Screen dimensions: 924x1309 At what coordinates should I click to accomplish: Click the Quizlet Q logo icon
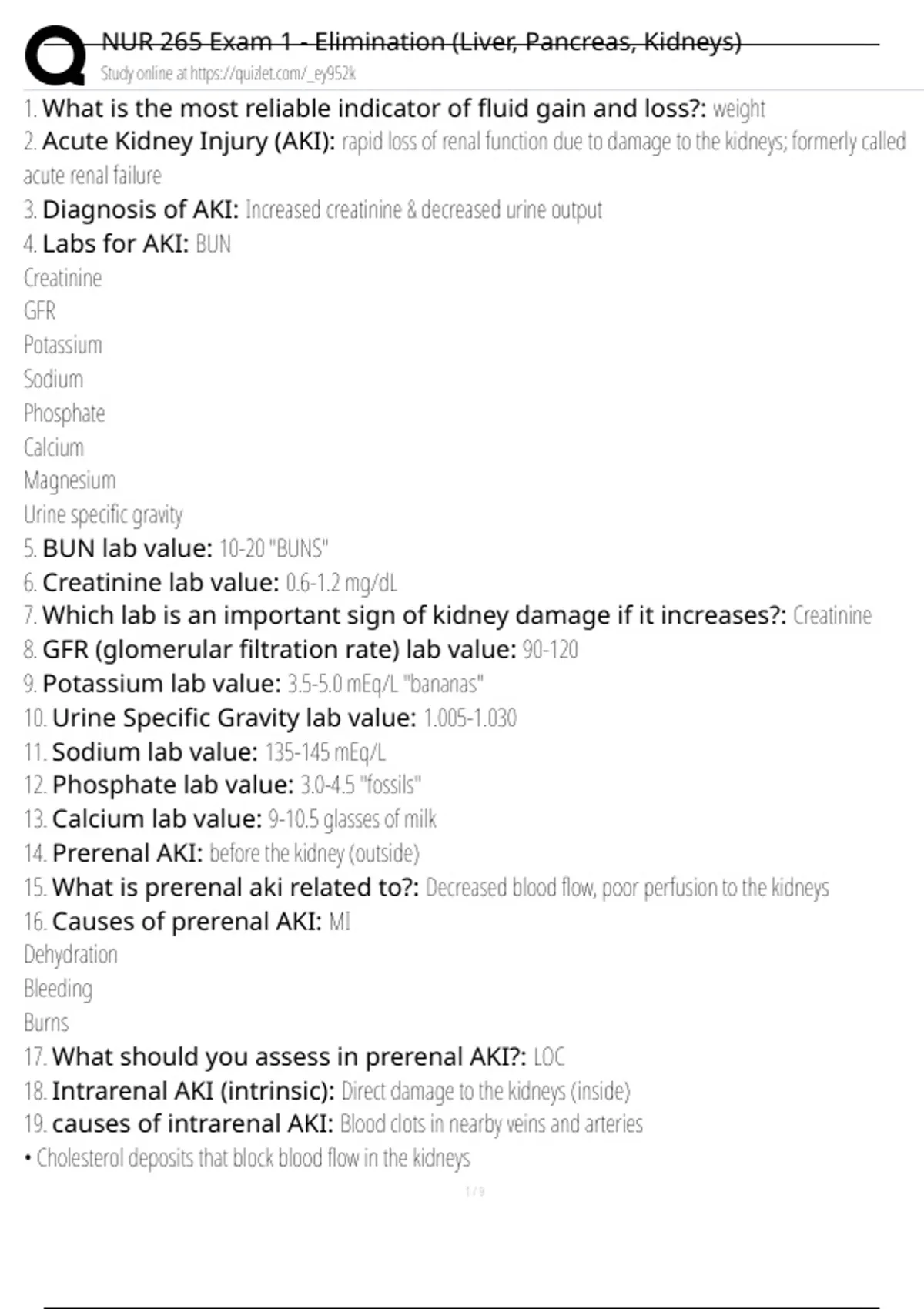(55, 55)
